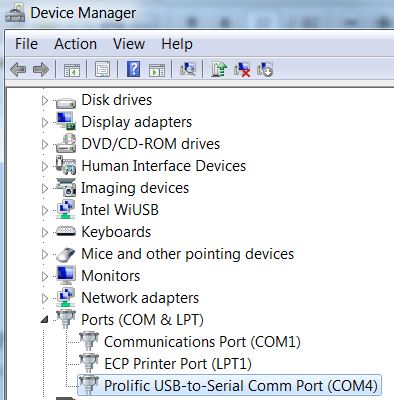This screenshot has width=394, height=400.
Task: Click the Back arrow toolbar button
Action: [18, 69]
